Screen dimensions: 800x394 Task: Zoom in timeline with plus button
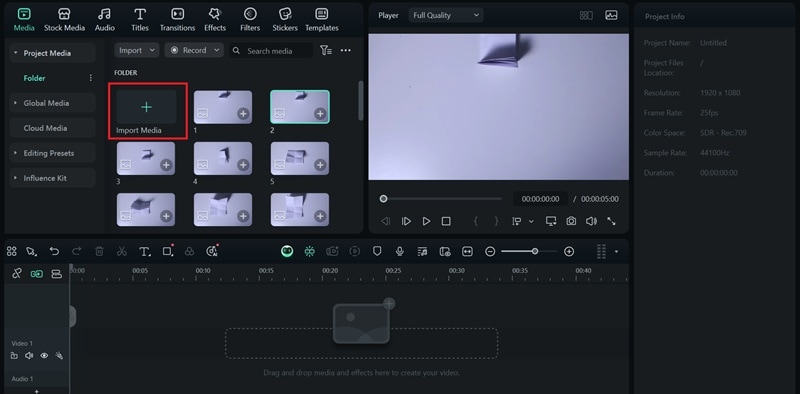569,251
